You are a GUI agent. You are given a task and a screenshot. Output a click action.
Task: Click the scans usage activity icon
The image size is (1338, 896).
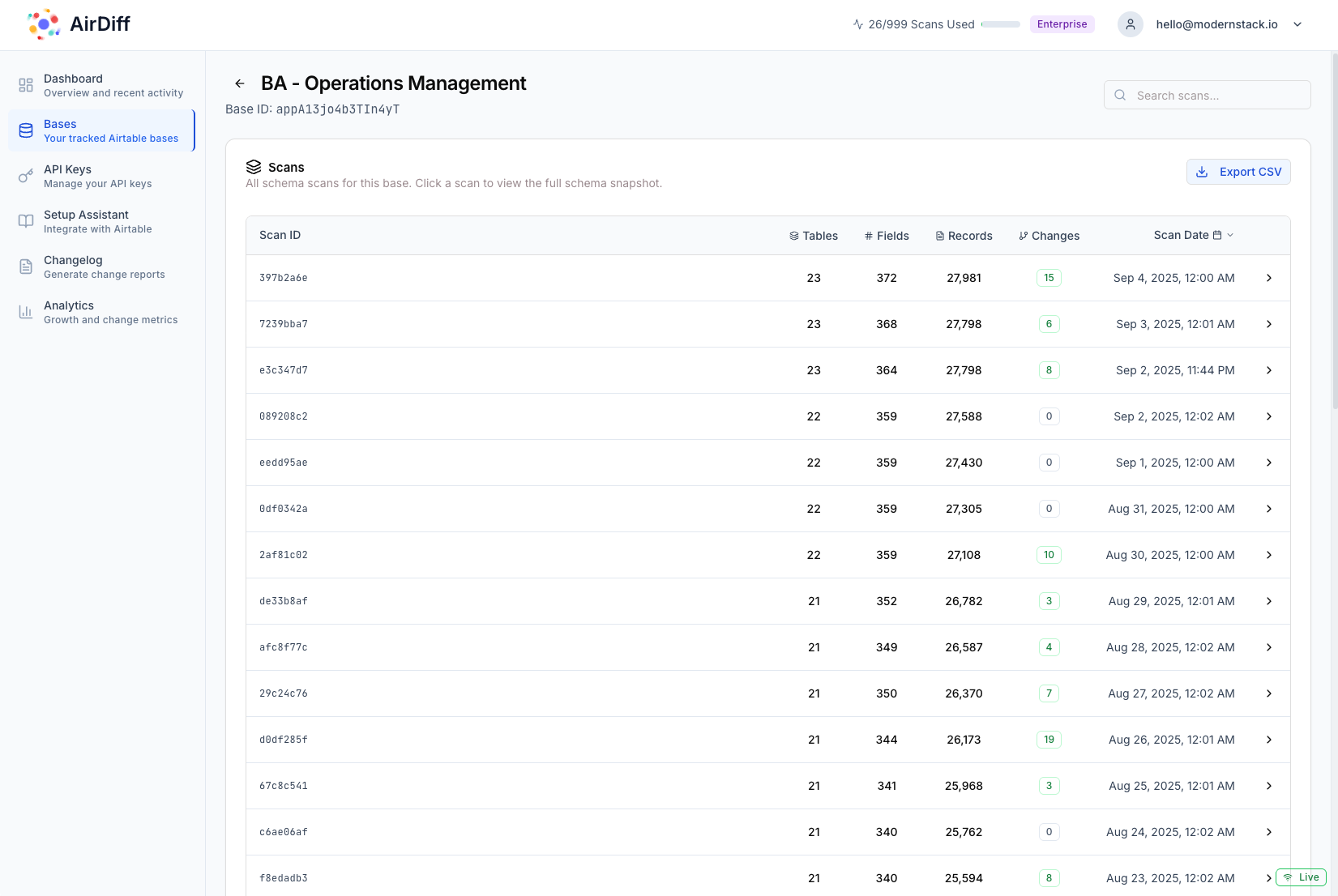point(858,24)
